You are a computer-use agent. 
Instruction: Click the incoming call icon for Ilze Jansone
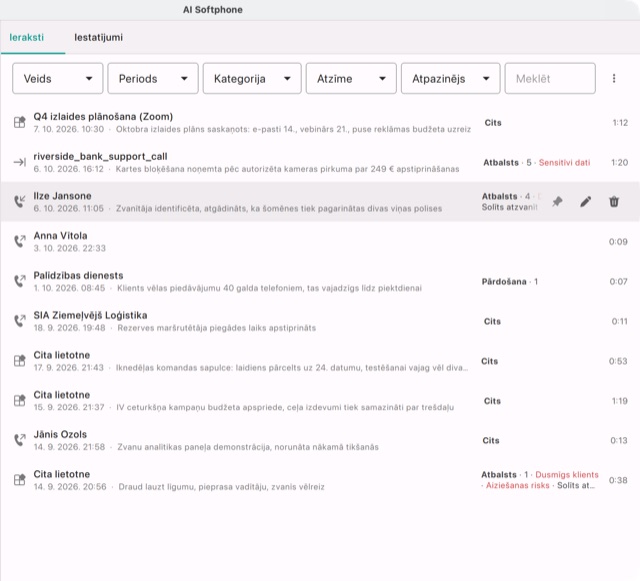point(20,202)
